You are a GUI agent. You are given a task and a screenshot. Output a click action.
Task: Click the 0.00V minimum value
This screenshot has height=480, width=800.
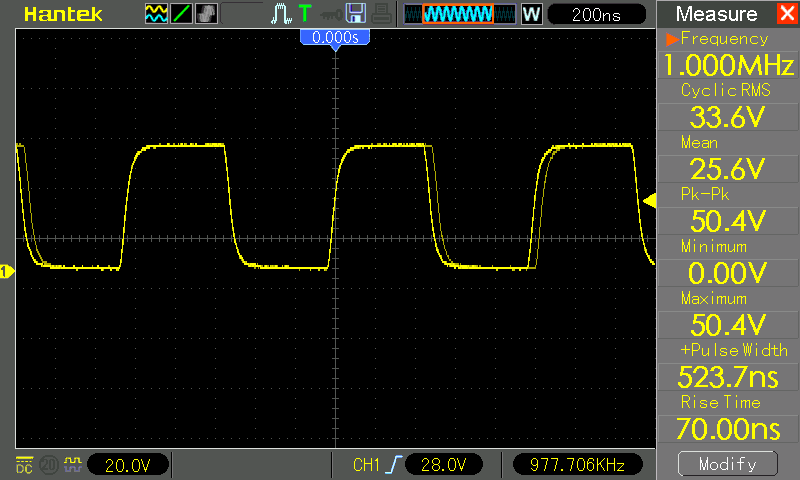pyautogui.click(x=728, y=273)
